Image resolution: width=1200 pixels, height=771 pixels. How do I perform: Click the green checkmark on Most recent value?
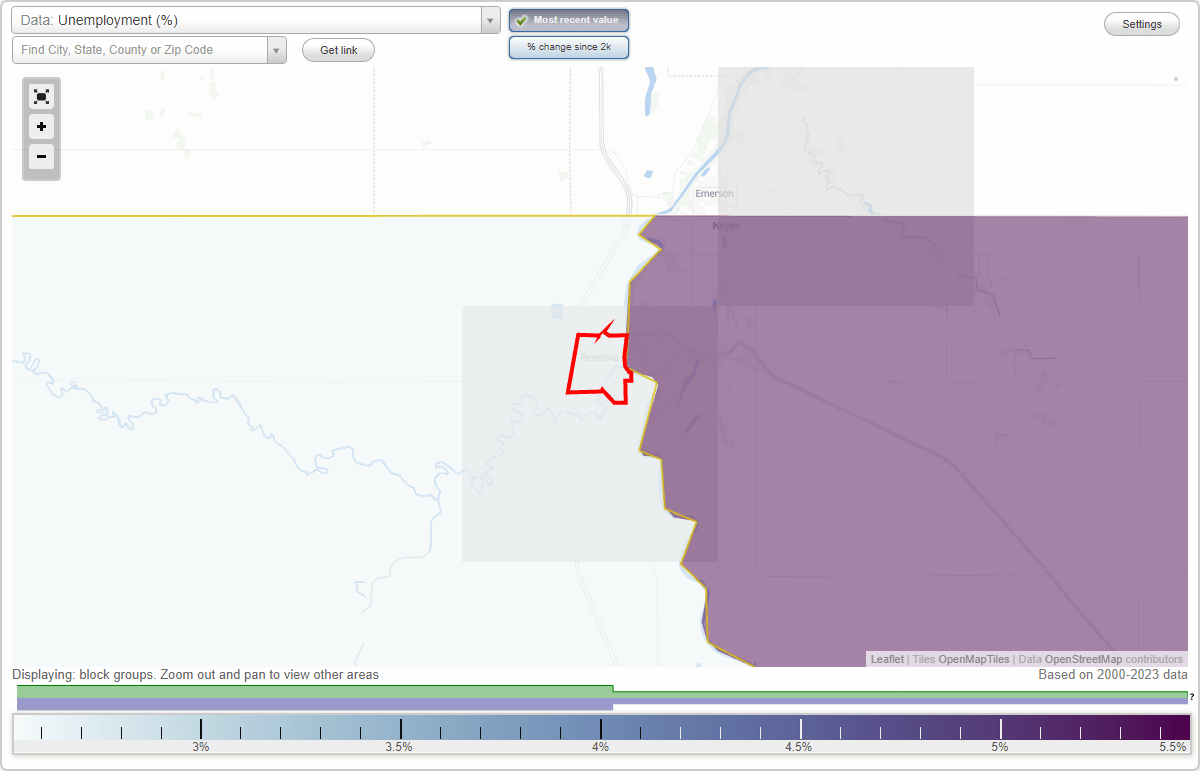pyautogui.click(x=521, y=20)
